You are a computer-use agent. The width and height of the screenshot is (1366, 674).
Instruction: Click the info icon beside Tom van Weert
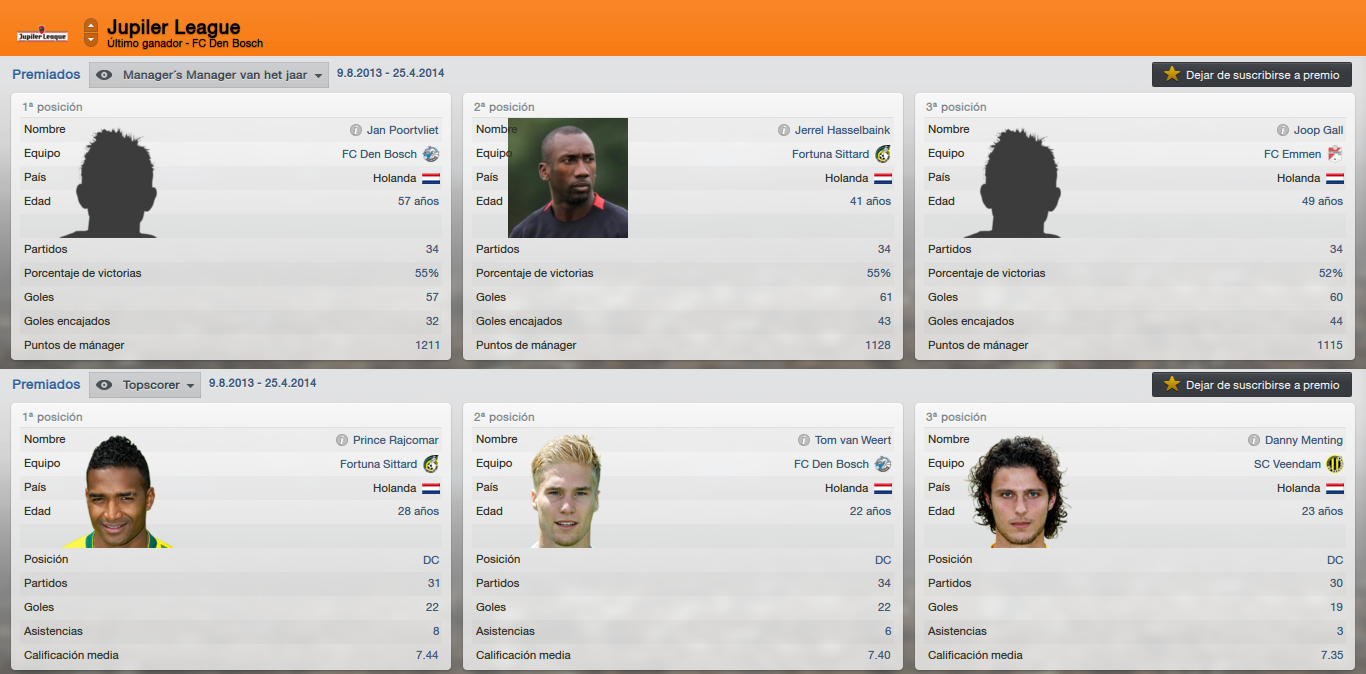804,440
